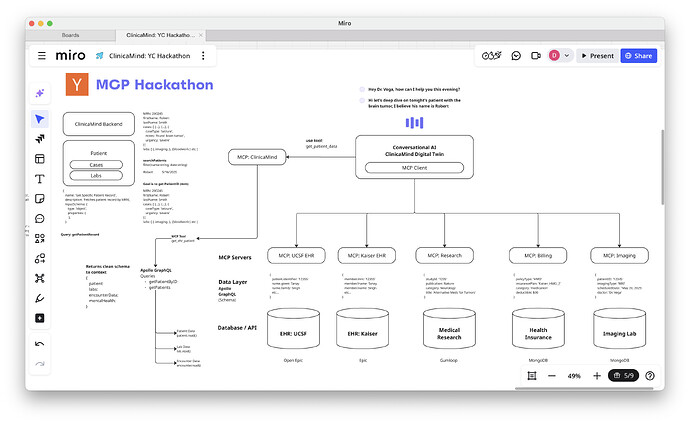Image resolution: width=690 pixels, height=423 pixels.
Task: Click the ClinicaMind: YC Hackathon board title
Action: 150,56
